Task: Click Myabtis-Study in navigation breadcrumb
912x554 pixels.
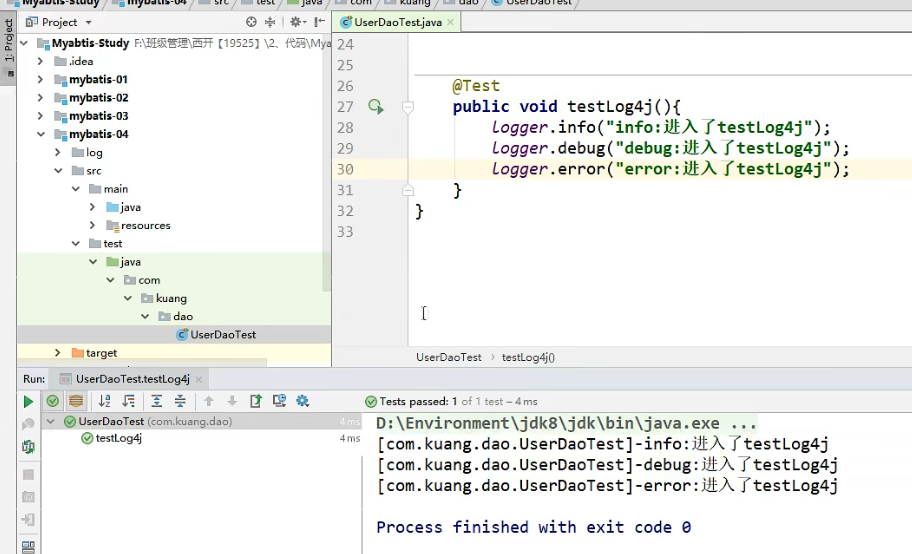Action: (x=60, y=3)
